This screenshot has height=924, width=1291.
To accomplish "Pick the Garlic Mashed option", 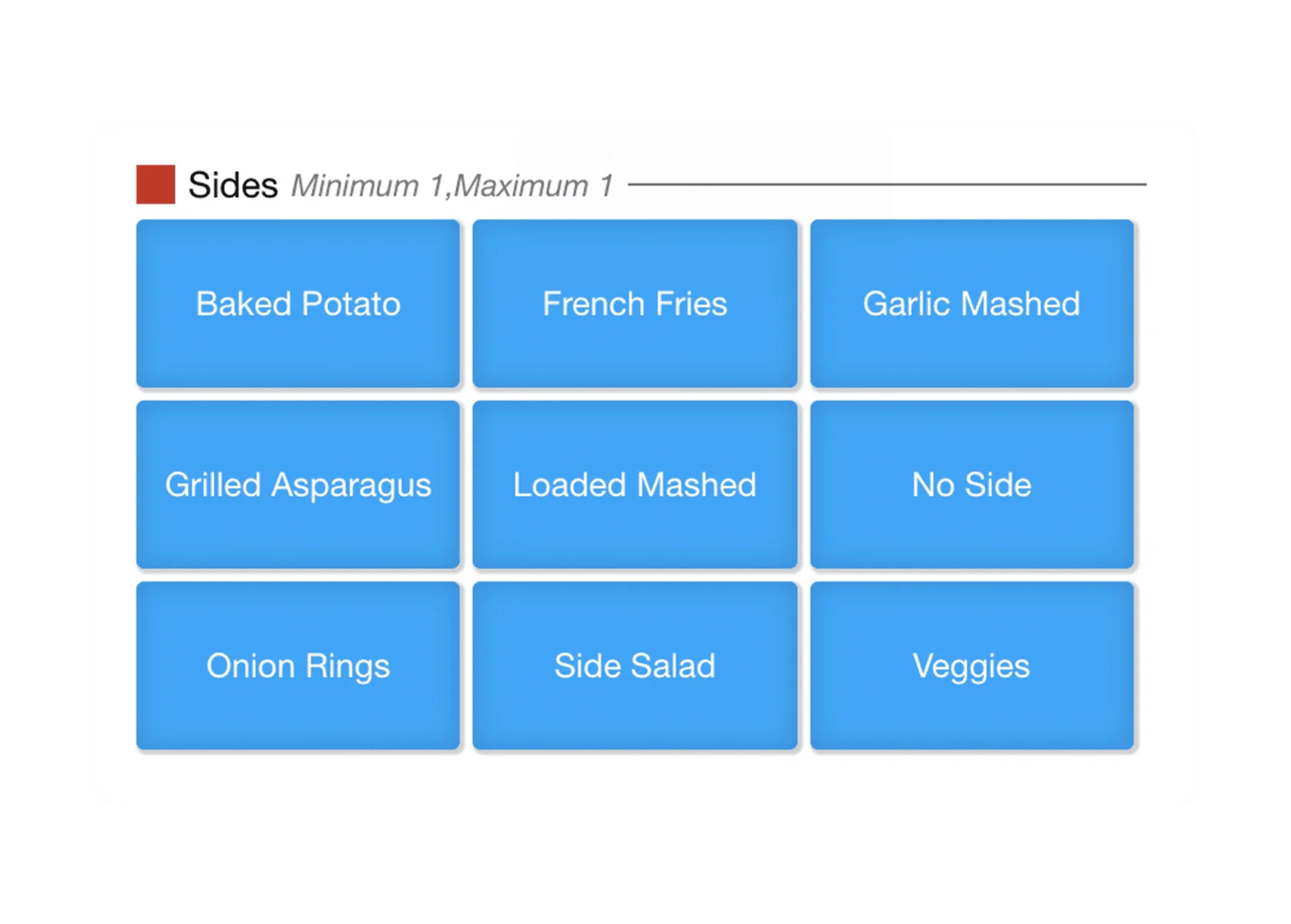I will (x=971, y=303).
